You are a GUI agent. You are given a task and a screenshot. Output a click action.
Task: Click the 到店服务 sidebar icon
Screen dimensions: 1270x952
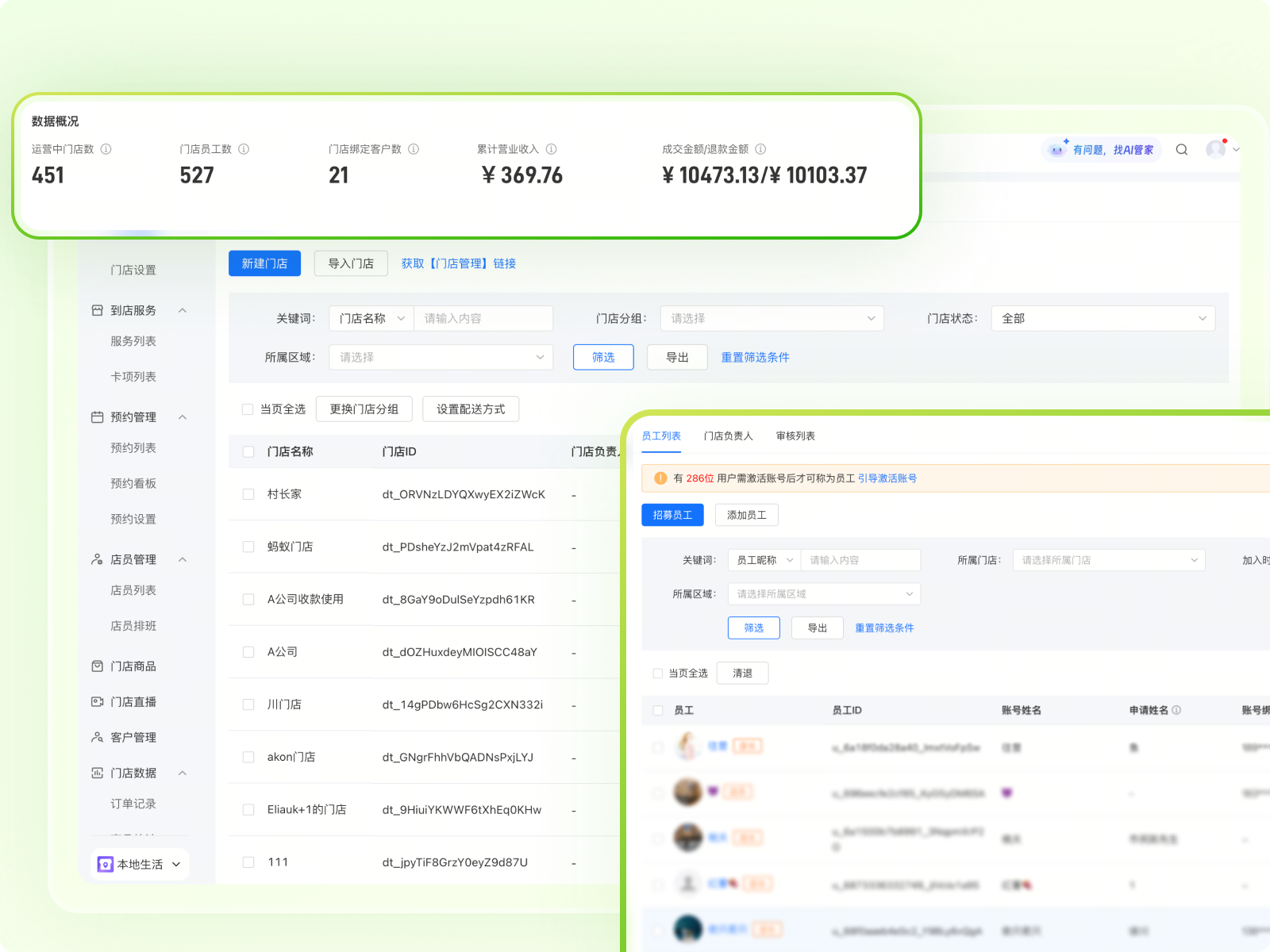coord(97,310)
